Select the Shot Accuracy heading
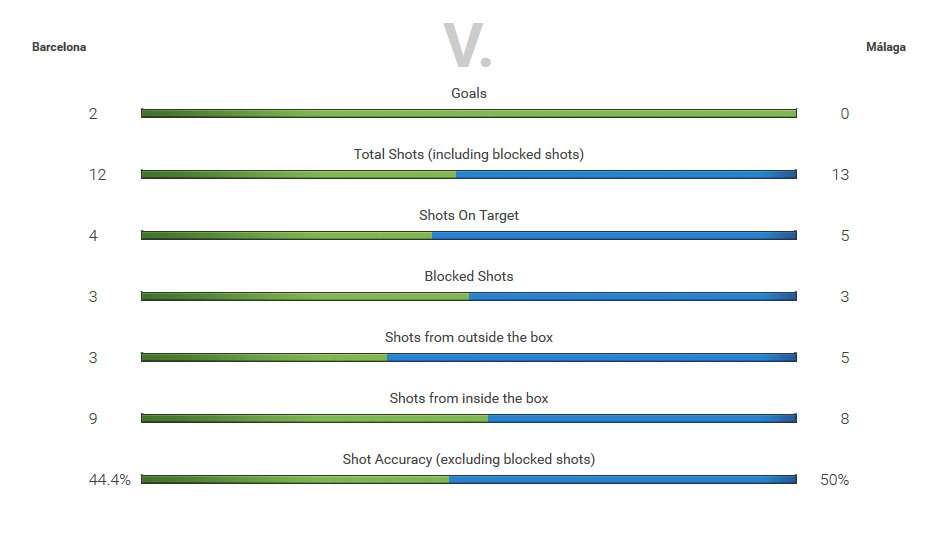 [469, 459]
